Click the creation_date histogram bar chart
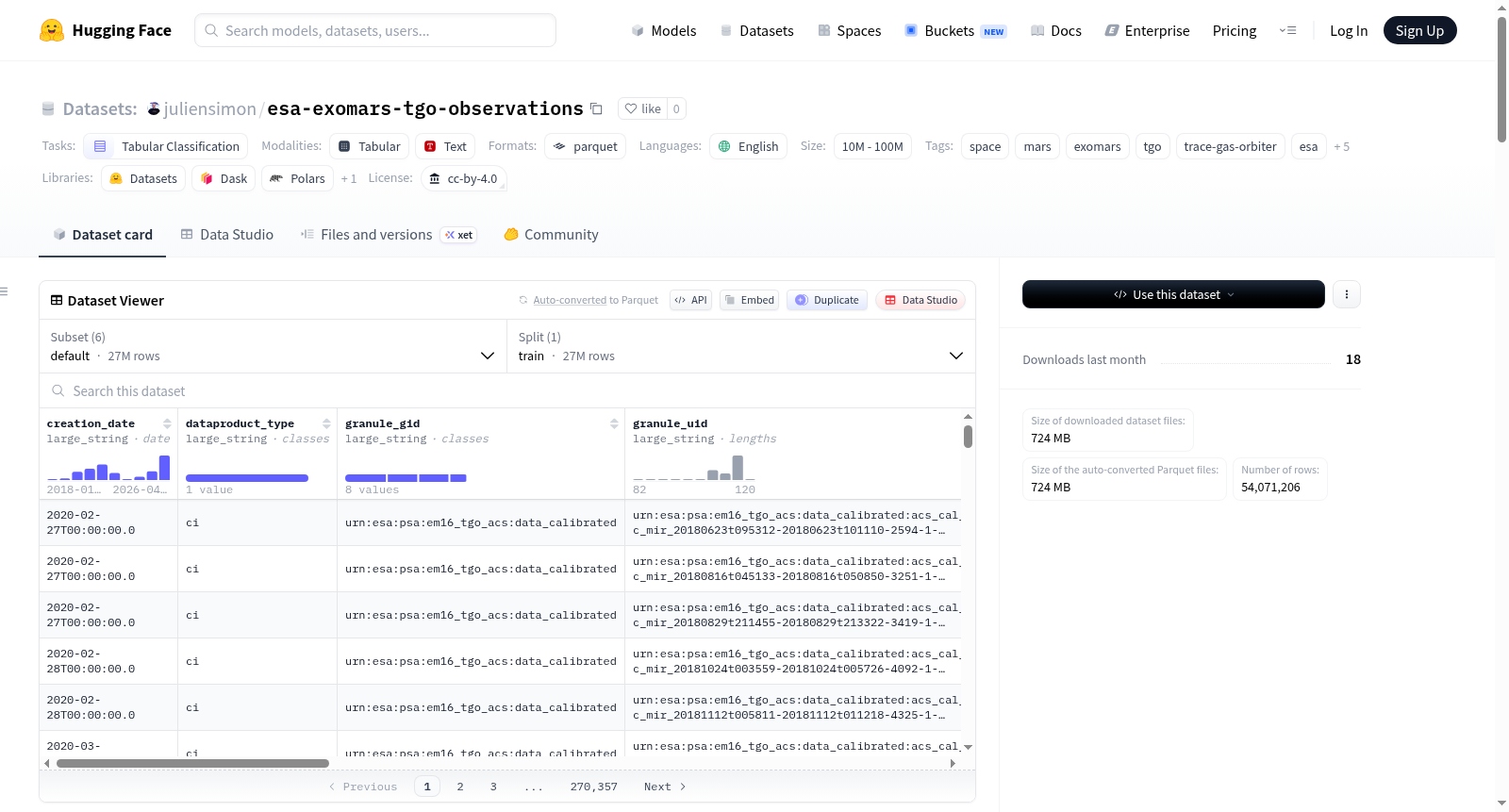This screenshot has width=1509, height=812. coord(108,468)
